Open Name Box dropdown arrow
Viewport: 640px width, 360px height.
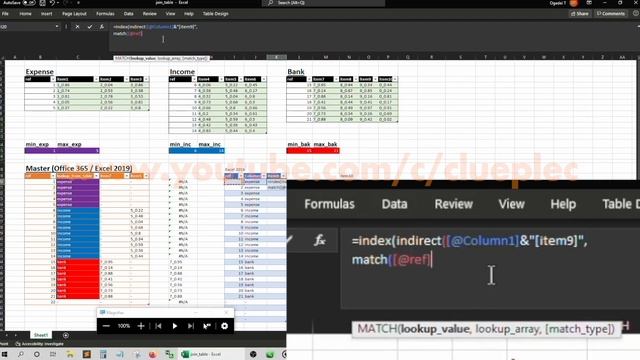(57, 27)
